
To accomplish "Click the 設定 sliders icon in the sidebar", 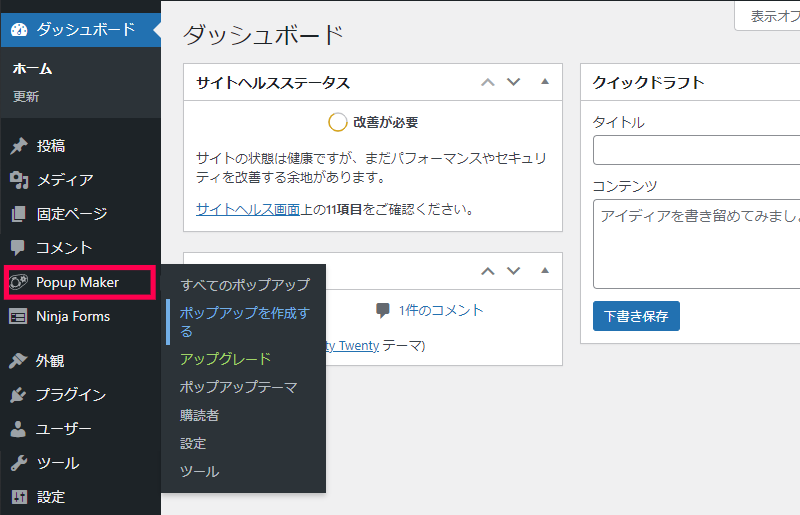I will (x=19, y=497).
